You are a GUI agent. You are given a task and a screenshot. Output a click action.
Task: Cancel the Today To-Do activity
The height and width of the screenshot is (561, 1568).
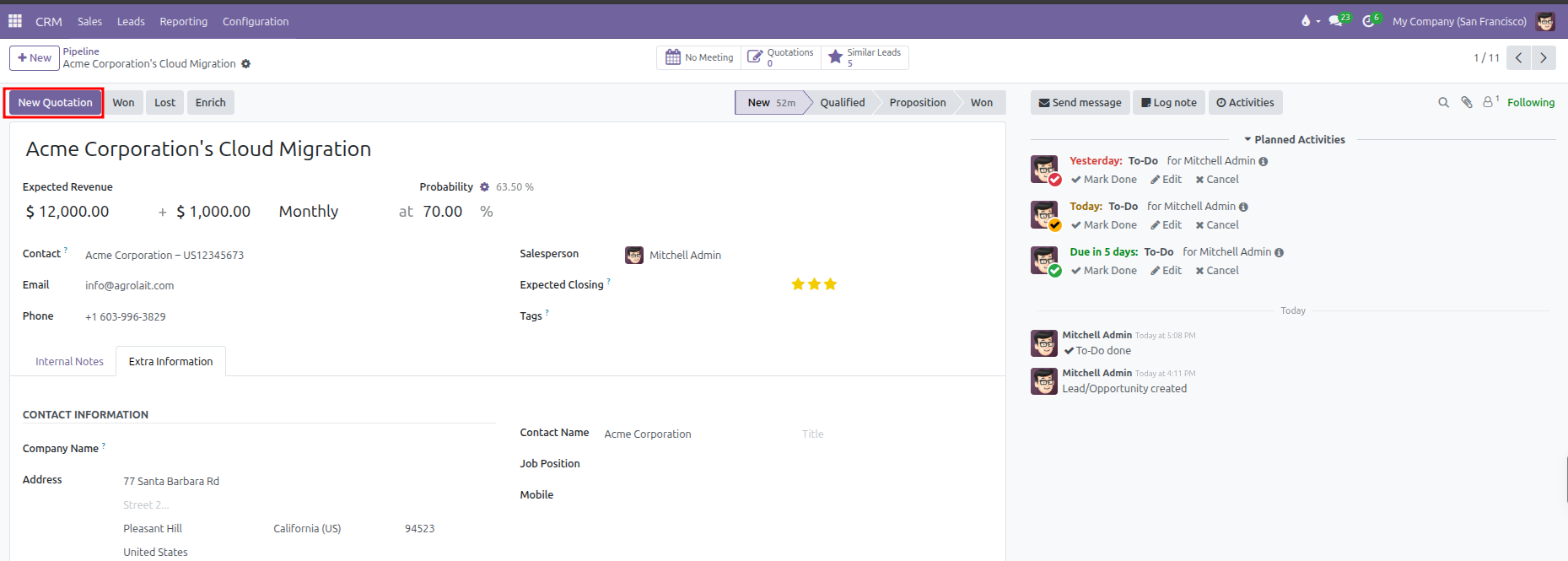(1217, 225)
